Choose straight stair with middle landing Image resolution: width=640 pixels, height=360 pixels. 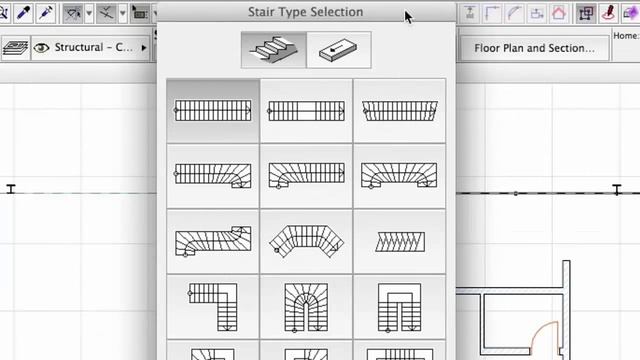[306, 111]
